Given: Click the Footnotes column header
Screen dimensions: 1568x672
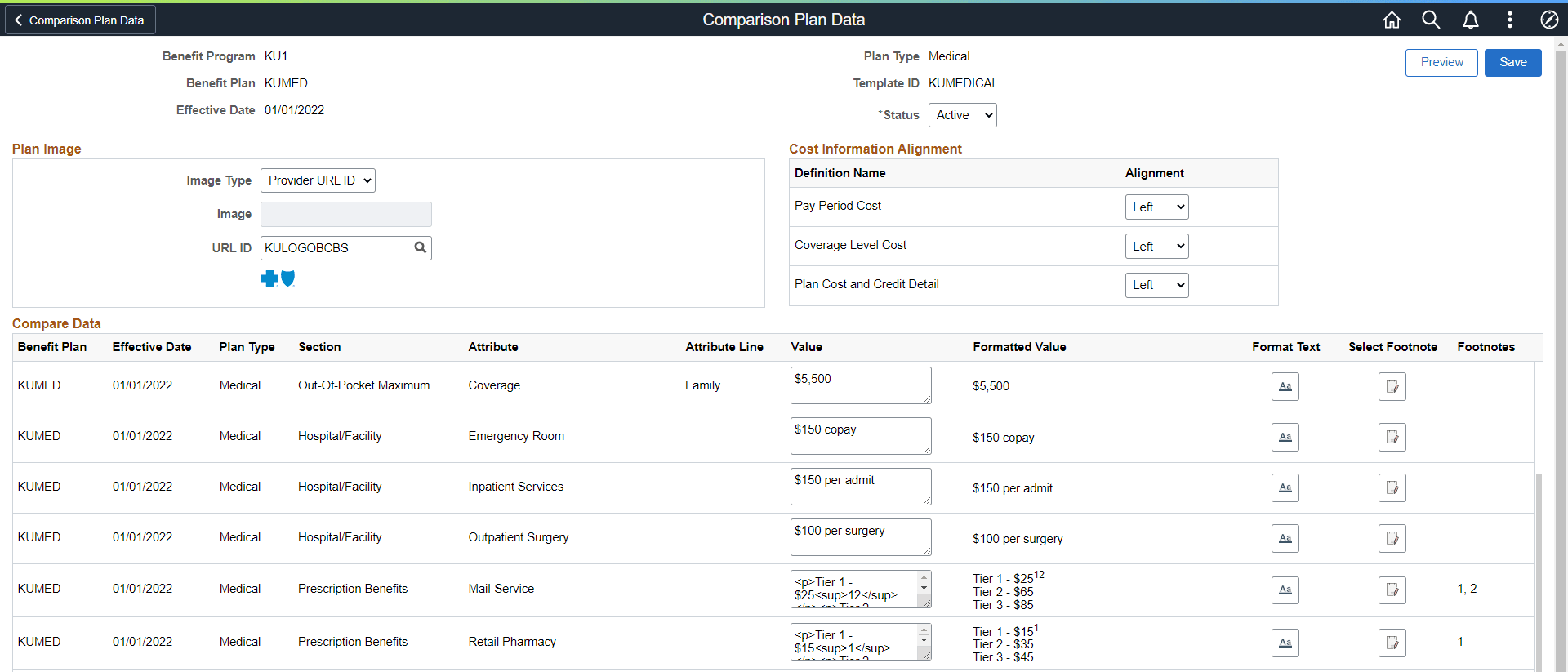Looking at the screenshot, I should point(1486,347).
